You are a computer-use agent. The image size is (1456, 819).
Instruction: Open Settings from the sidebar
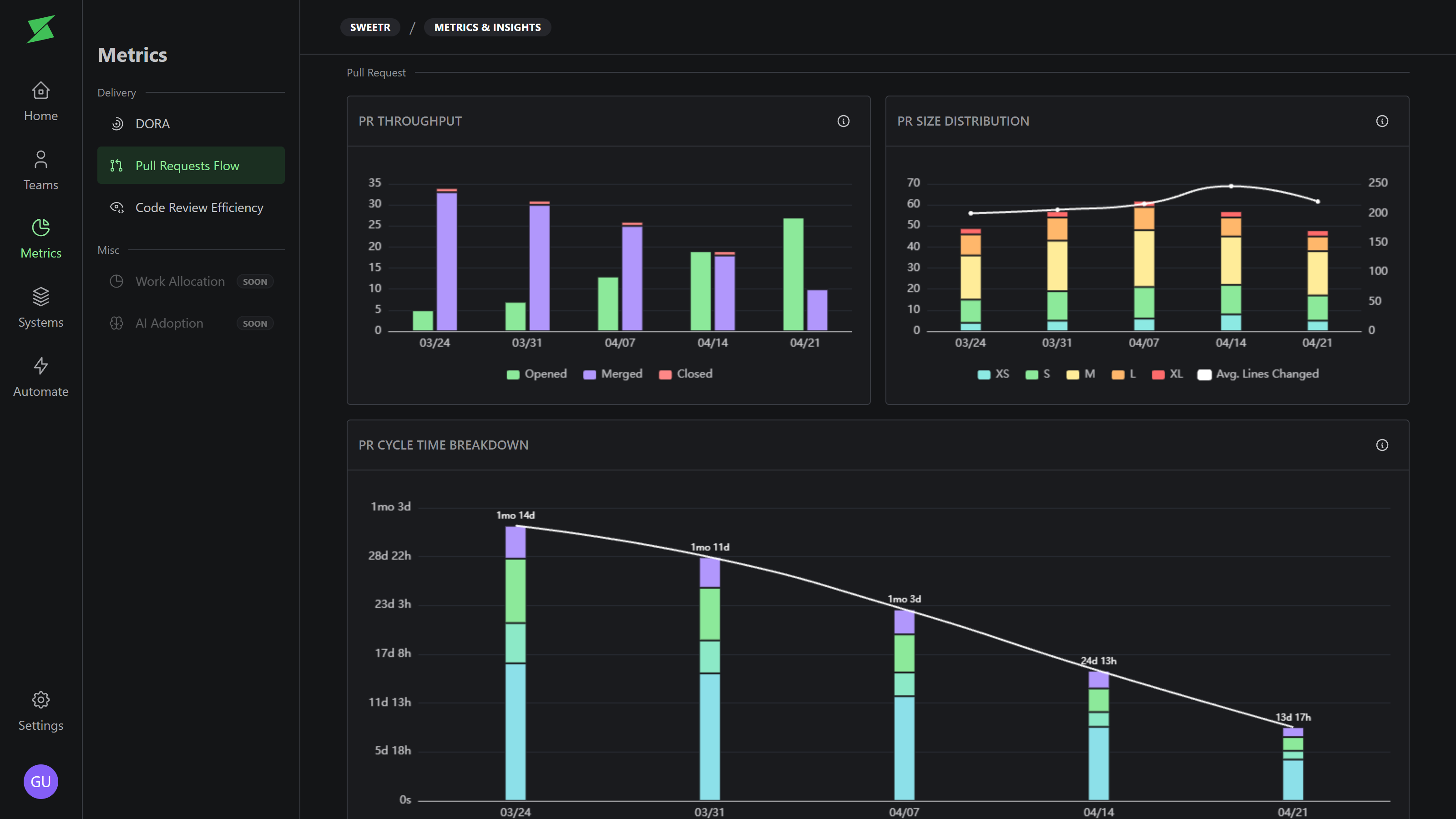pyautogui.click(x=40, y=711)
